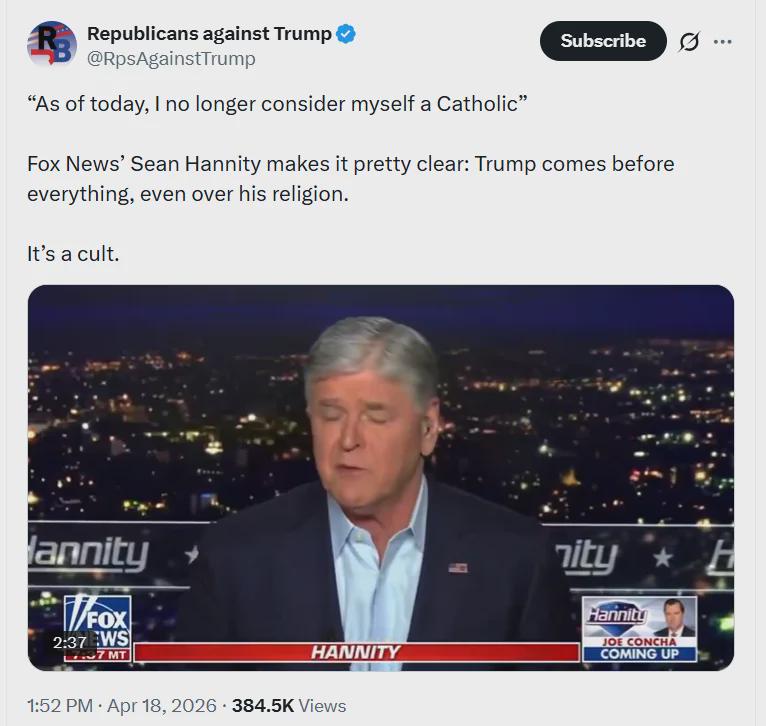This screenshot has width=766, height=726.
Task: View the 384.5K Views count
Action: pyautogui.click(x=289, y=705)
